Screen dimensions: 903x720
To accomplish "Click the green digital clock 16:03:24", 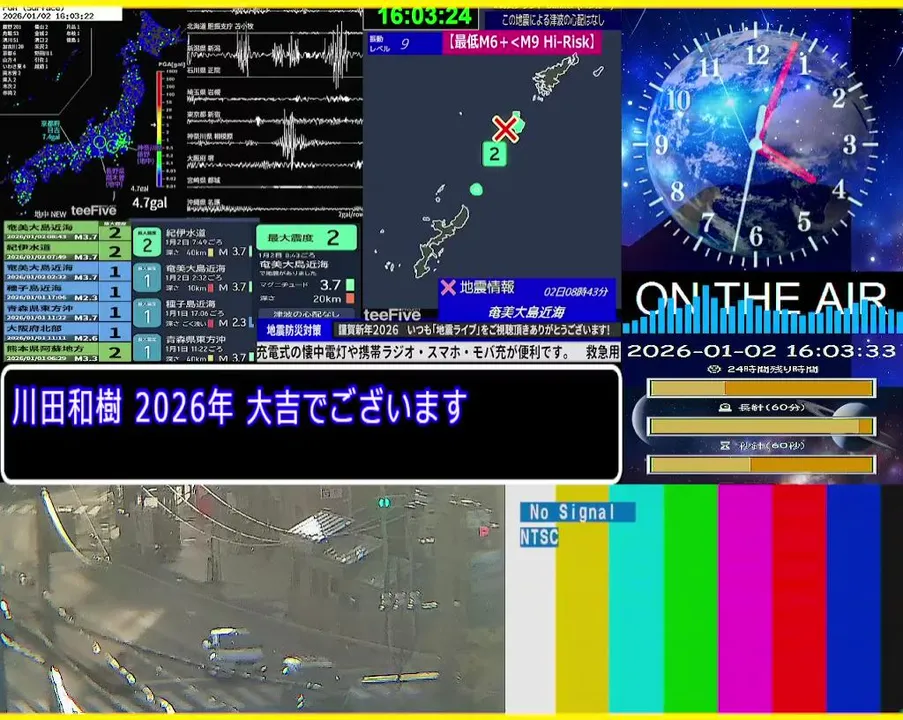I will point(424,16).
